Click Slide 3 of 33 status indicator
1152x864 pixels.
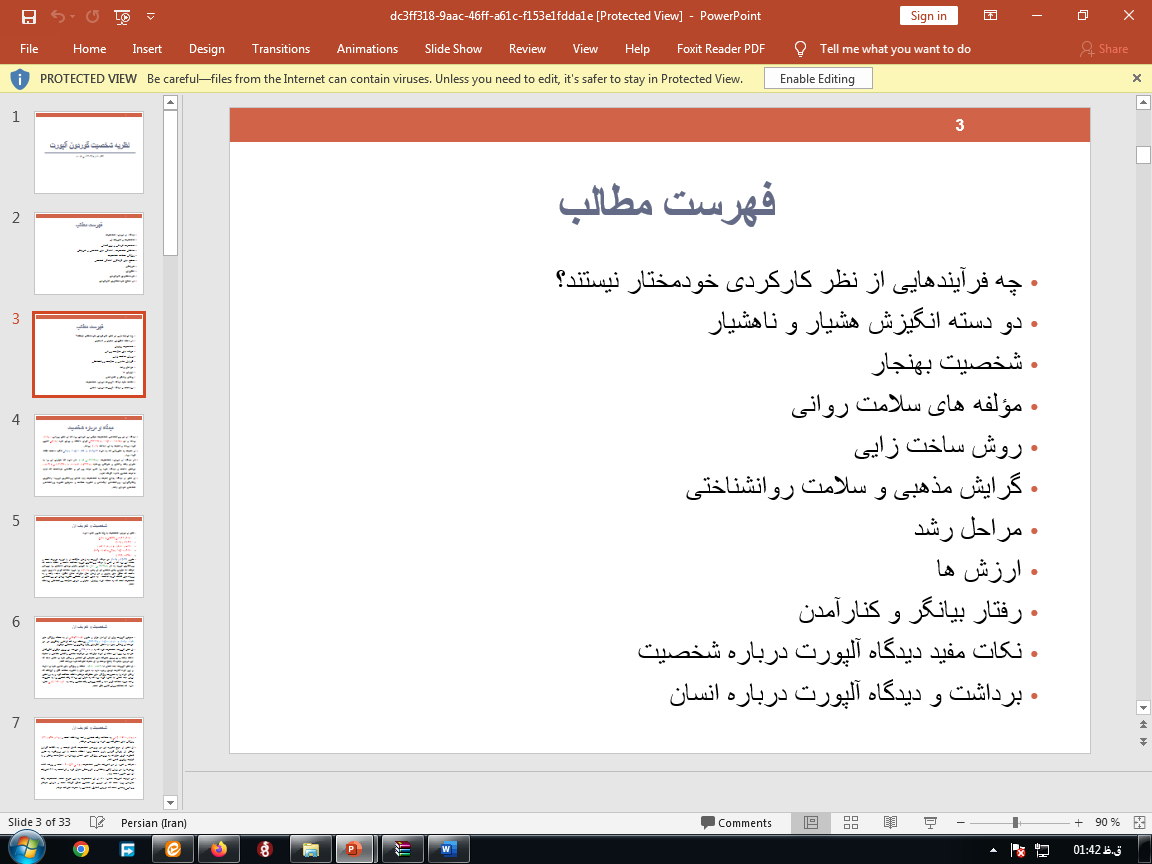[40, 822]
